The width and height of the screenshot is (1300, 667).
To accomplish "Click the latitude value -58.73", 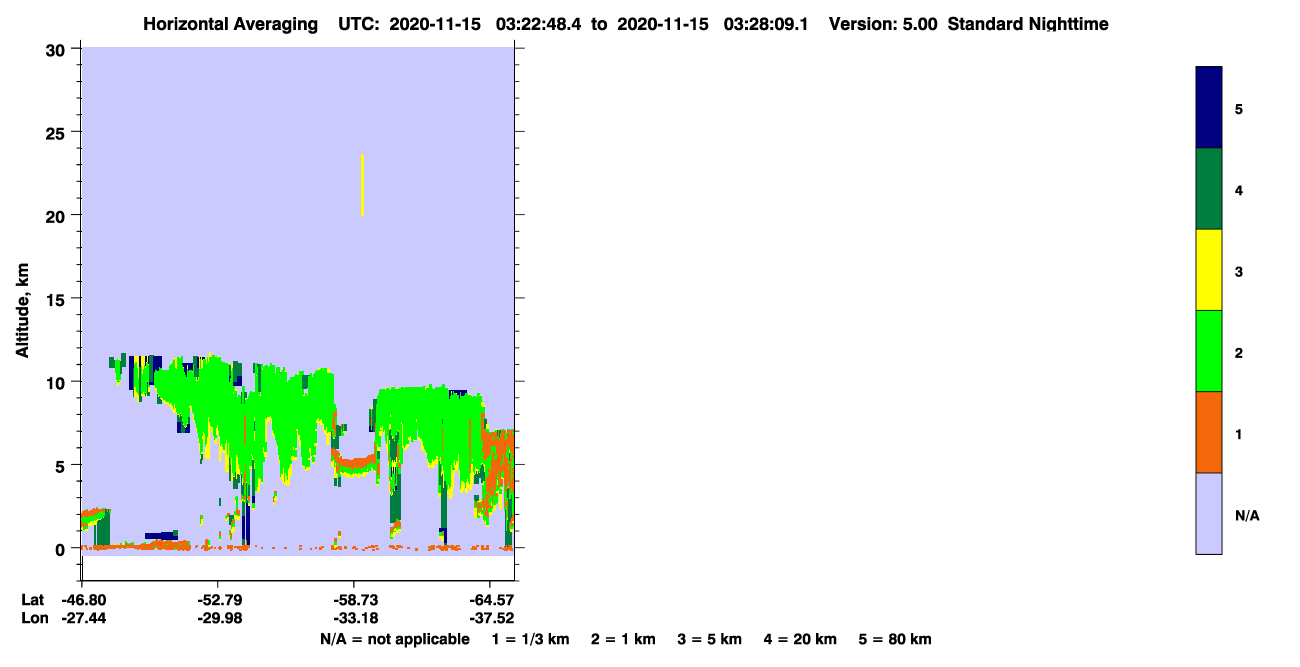I will 354,600.
